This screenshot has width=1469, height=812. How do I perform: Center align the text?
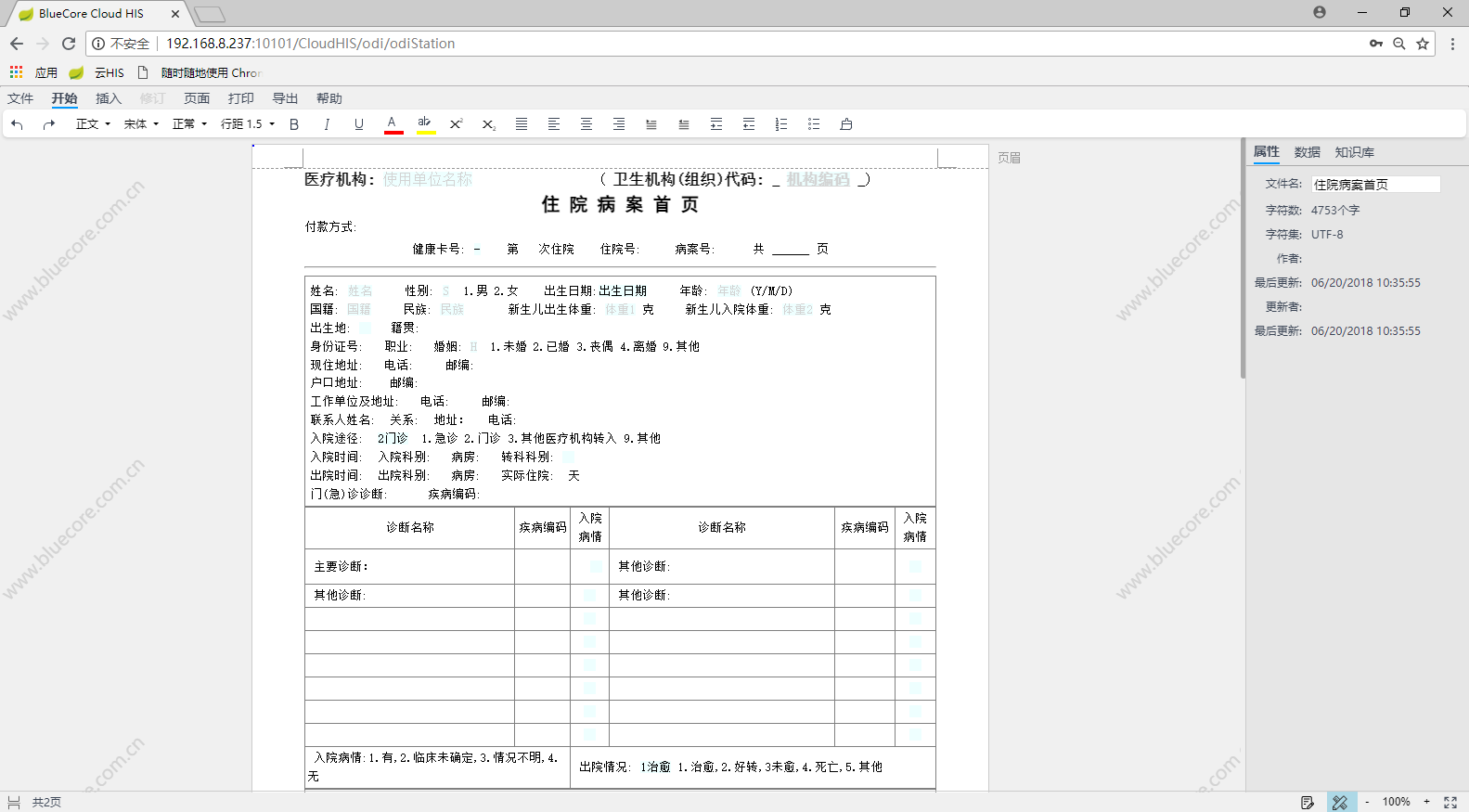coord(586,124)
